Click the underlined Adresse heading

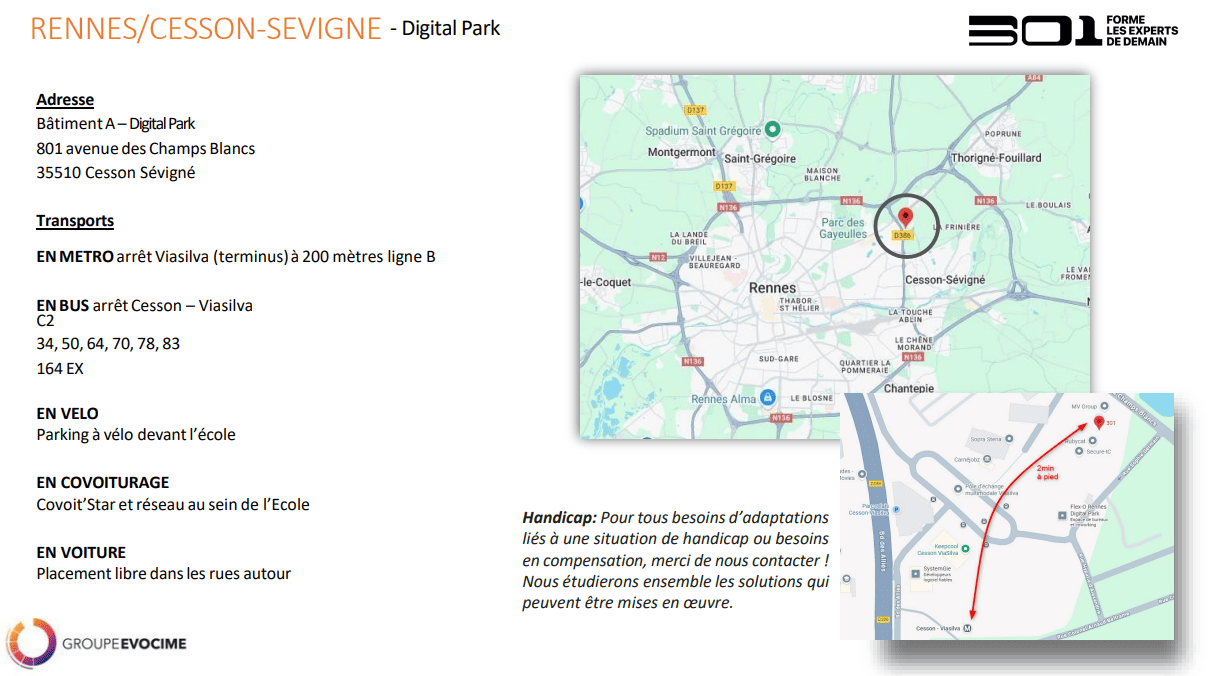(x=65, y=100)
